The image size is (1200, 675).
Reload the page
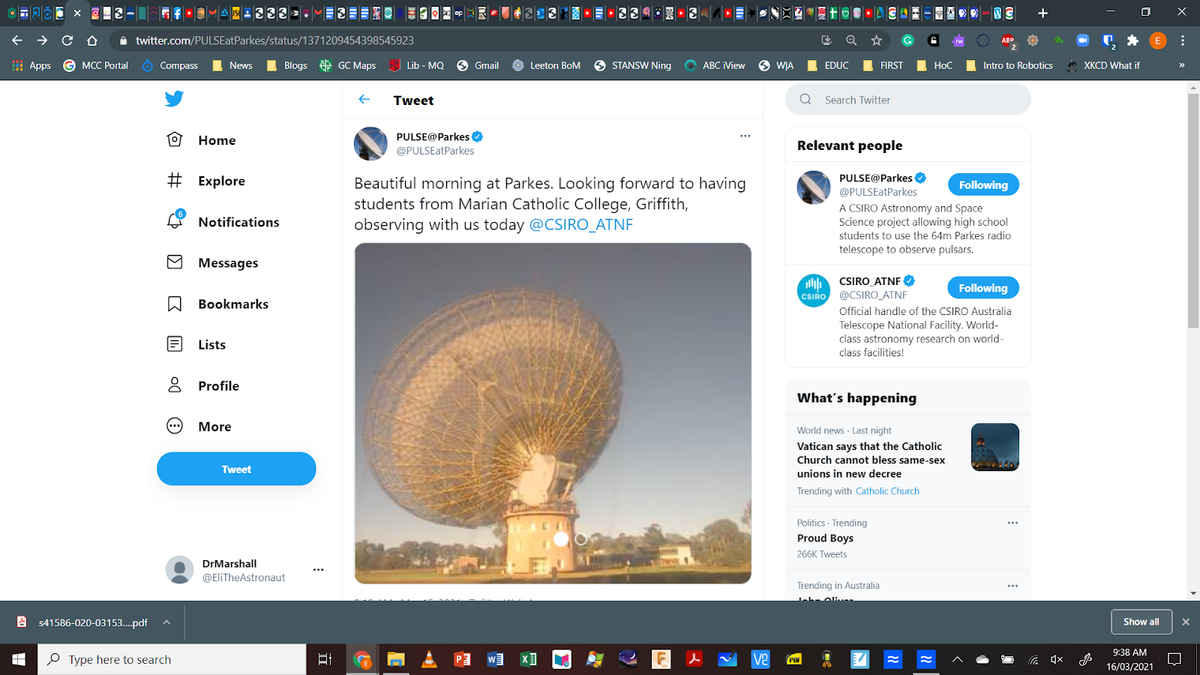67,40
